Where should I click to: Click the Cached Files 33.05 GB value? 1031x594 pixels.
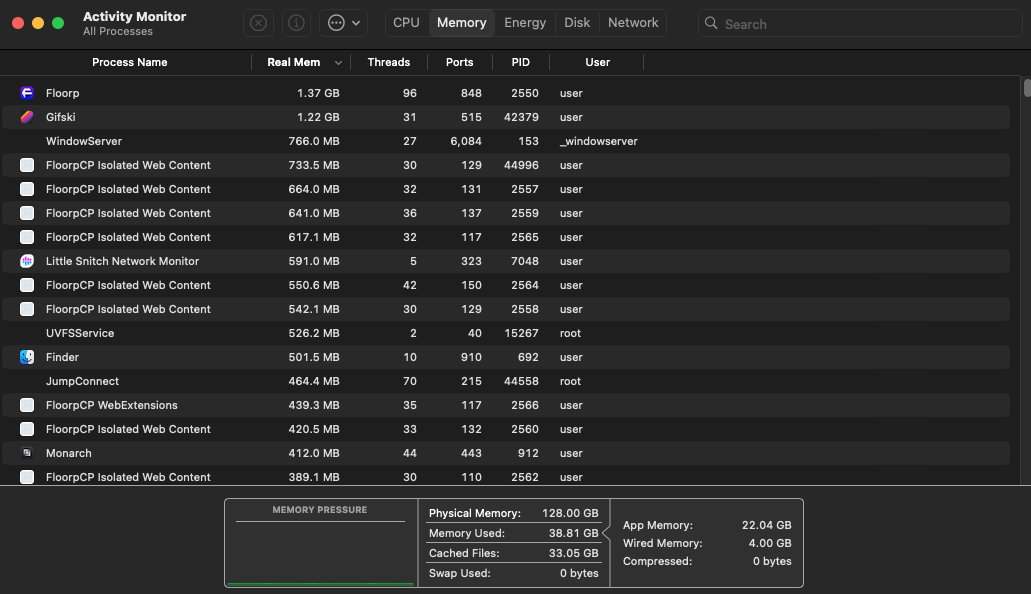click(x=573, y=554)
